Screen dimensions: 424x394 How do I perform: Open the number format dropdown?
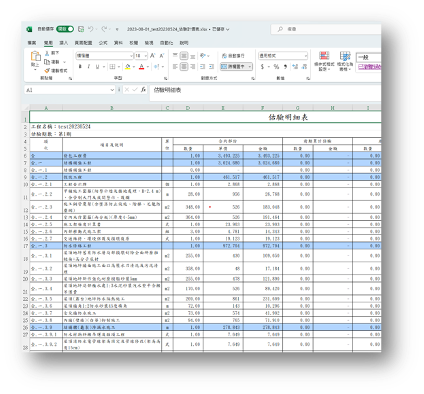pos(305,56)
